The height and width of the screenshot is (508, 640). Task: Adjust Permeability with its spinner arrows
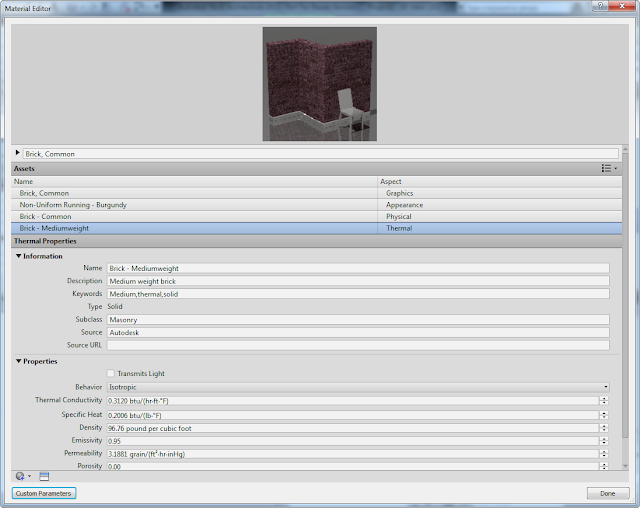coord(604,454)
